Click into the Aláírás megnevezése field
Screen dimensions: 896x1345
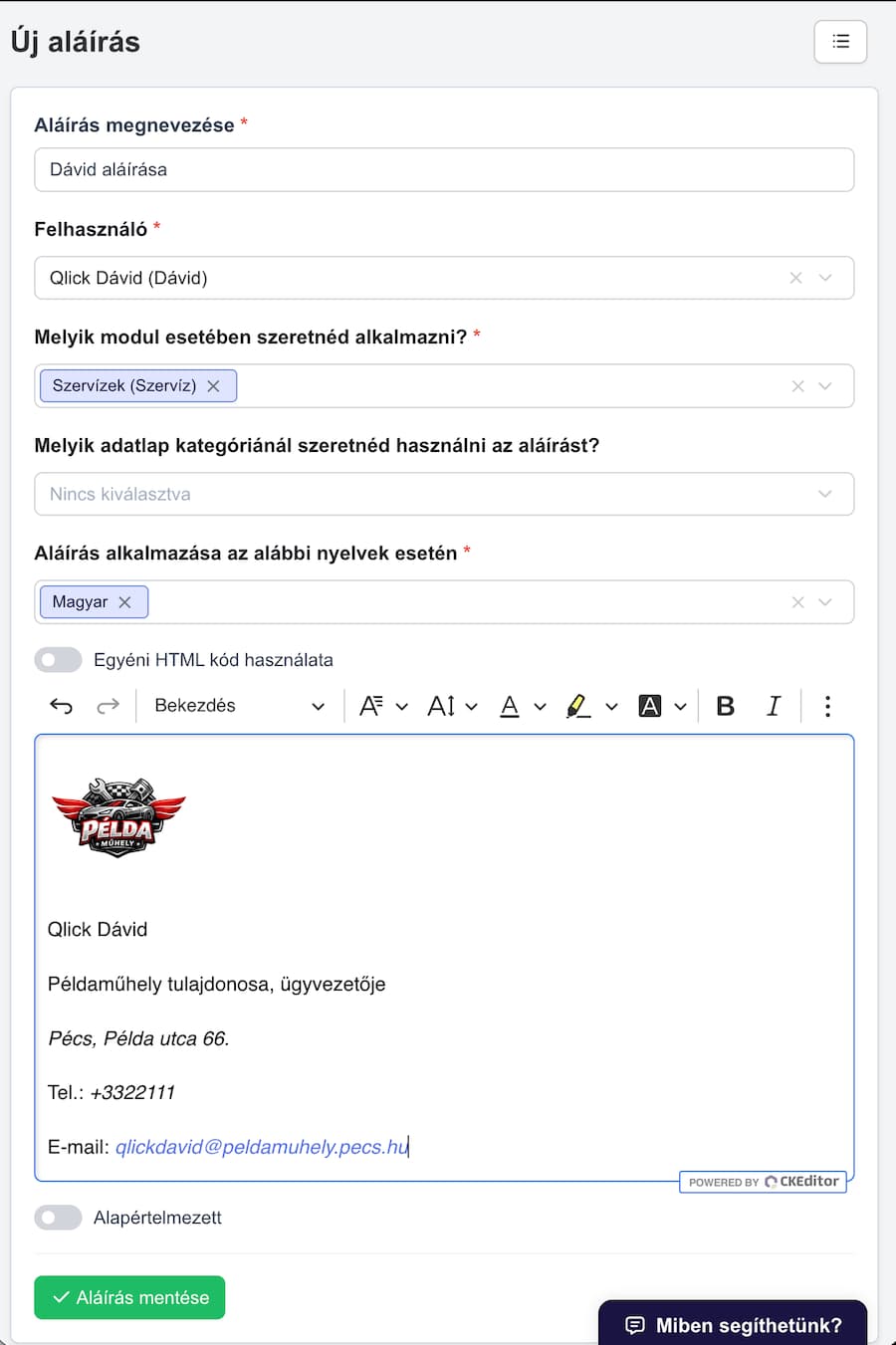click(x=444, y=169)
